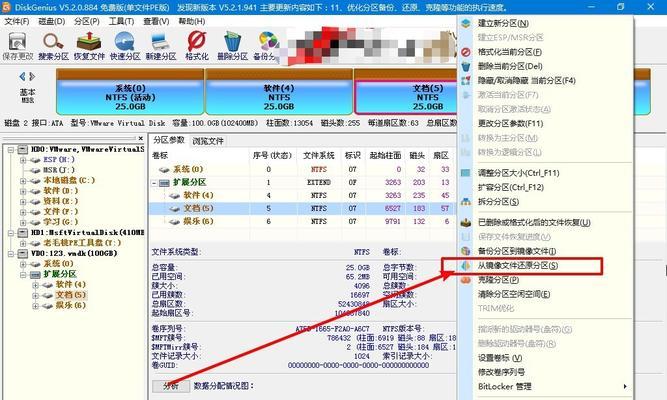Choose 设置卷标(V) menu entry
The height and width of the screenshot is (400, 667).
[500, 358]
